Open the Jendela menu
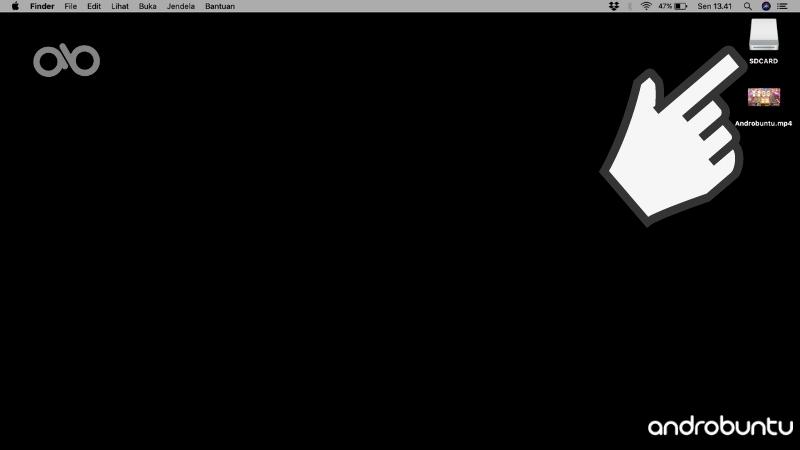The height and width of the screenshot is (450, 800). point(181,6)
